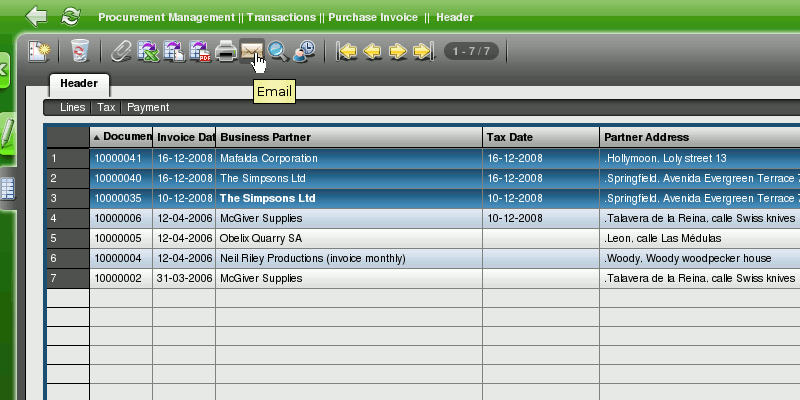800x400 pixels.
Task: Select the Header tab
Action: tap(79, 84)
